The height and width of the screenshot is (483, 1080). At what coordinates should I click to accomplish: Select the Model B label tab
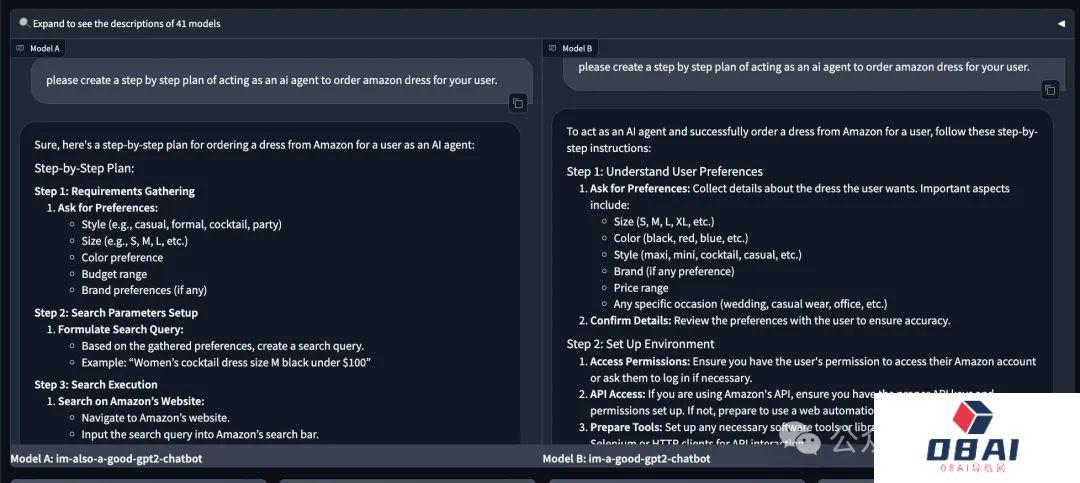571,48
